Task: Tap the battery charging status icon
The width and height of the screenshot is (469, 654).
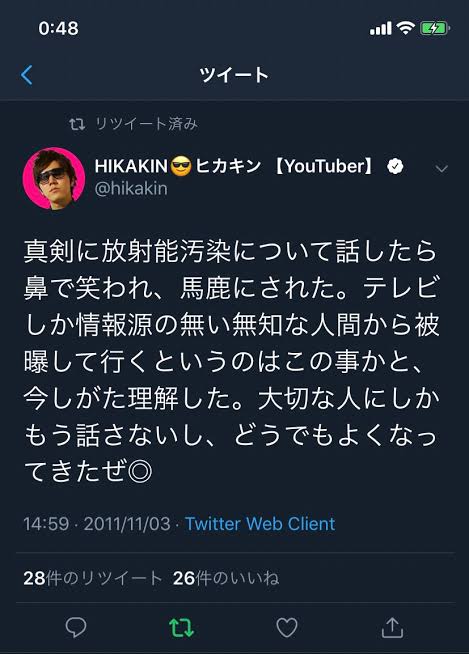Action: point(435,28)
